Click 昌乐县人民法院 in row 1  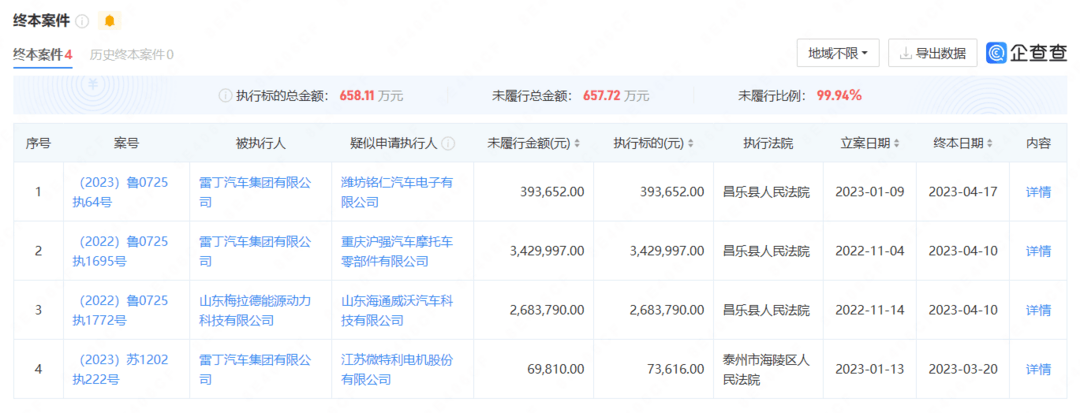pyautogui.click(x=766, y=192)
